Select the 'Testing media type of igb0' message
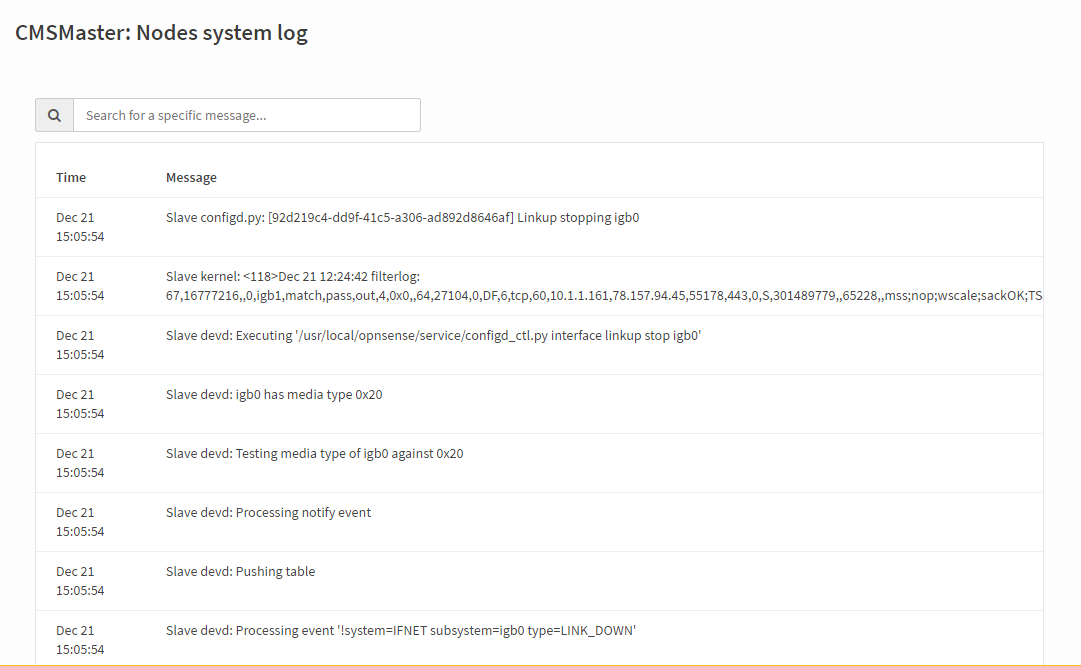 pos(314,454)
